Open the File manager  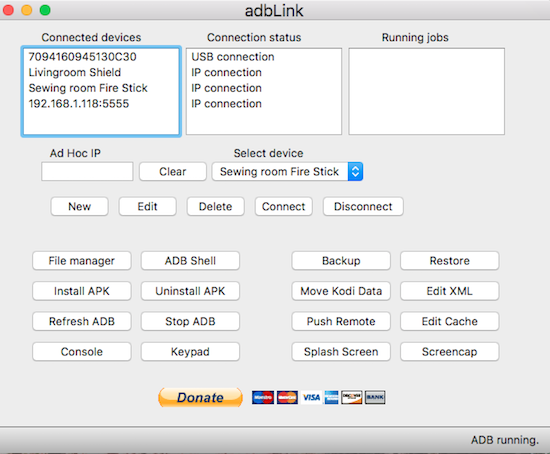coord(82,261)
